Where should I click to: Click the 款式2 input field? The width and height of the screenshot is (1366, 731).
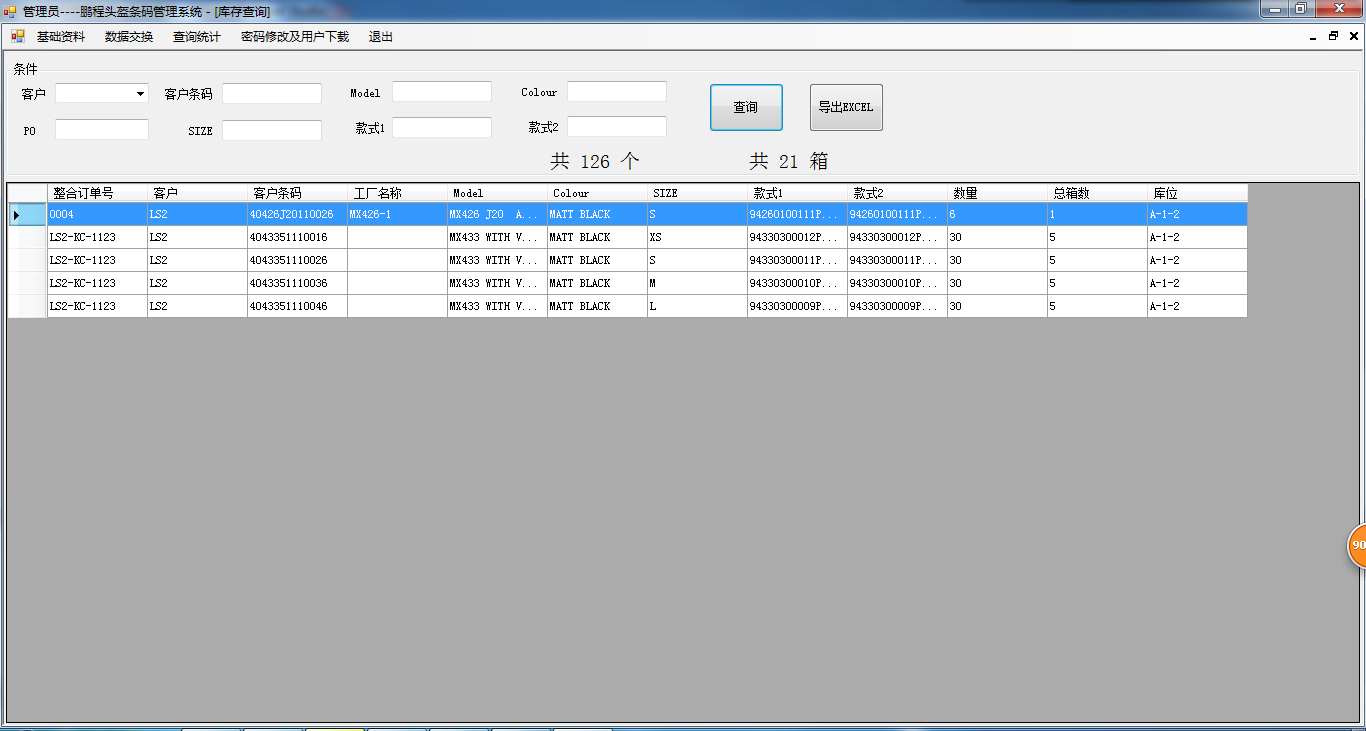617,127
